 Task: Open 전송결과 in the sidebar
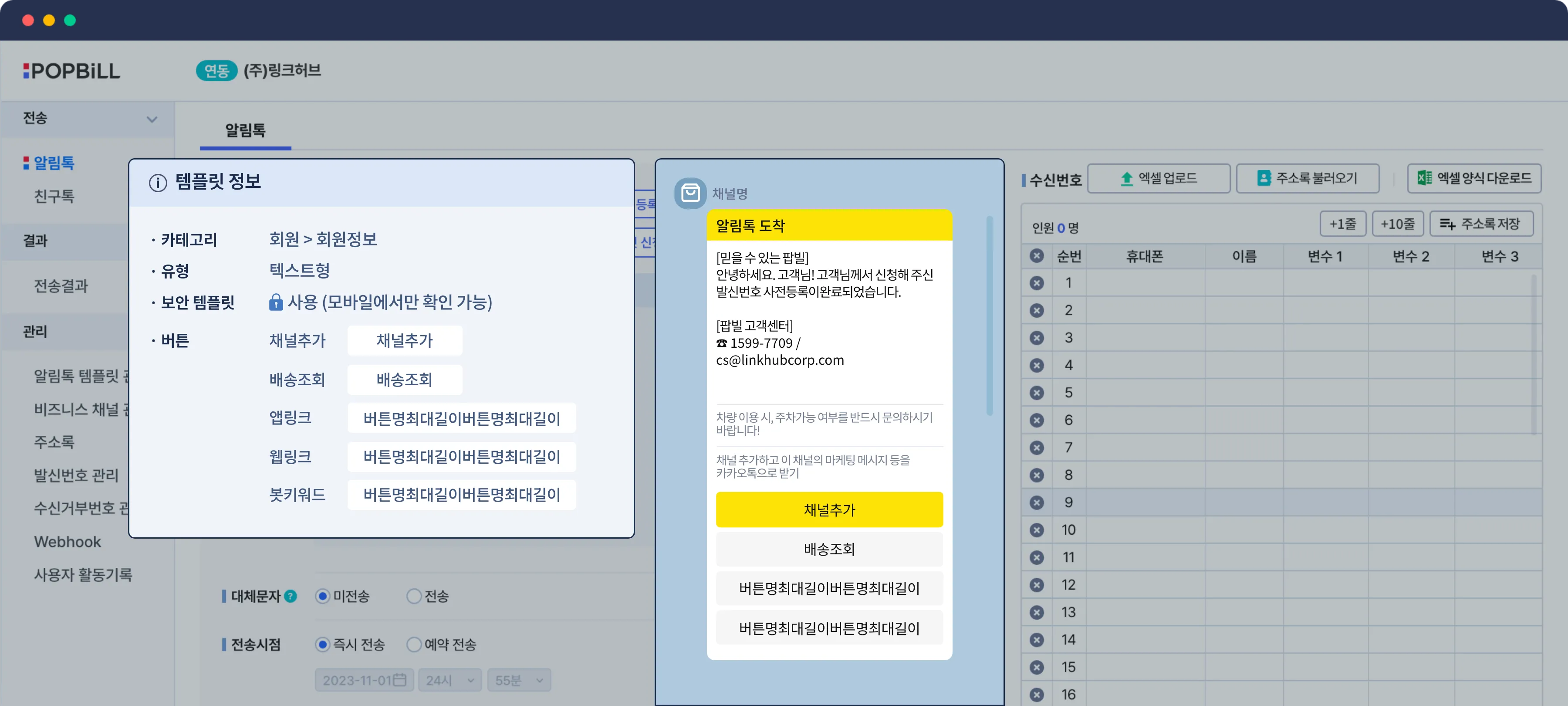pos(61,286)
